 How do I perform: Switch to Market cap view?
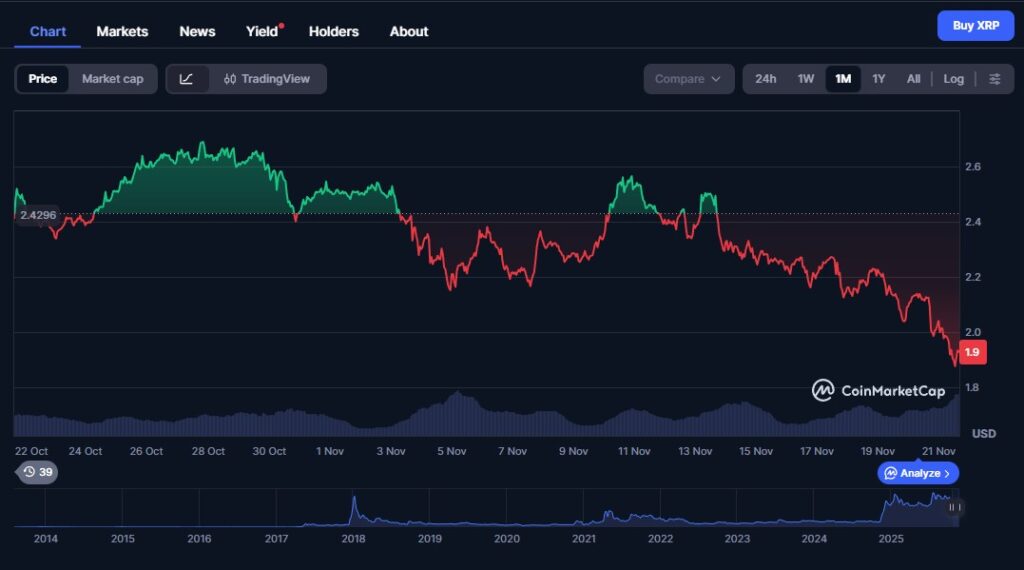click(112, 79)
